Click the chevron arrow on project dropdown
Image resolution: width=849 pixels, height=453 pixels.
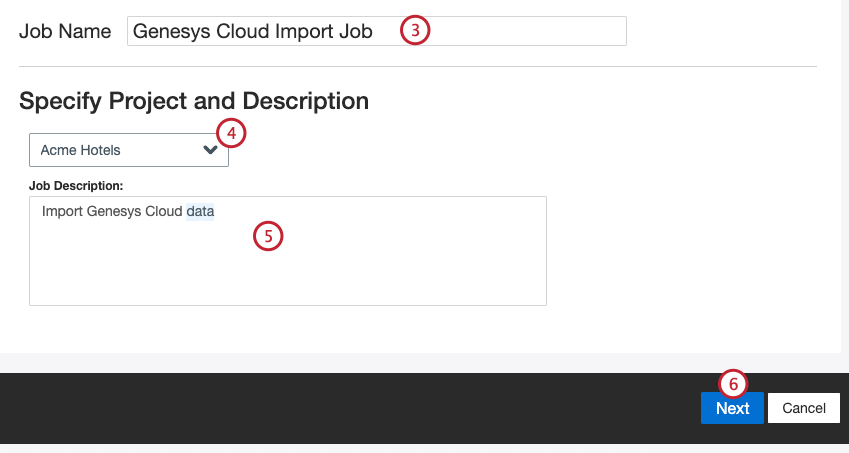pos(210,150)
